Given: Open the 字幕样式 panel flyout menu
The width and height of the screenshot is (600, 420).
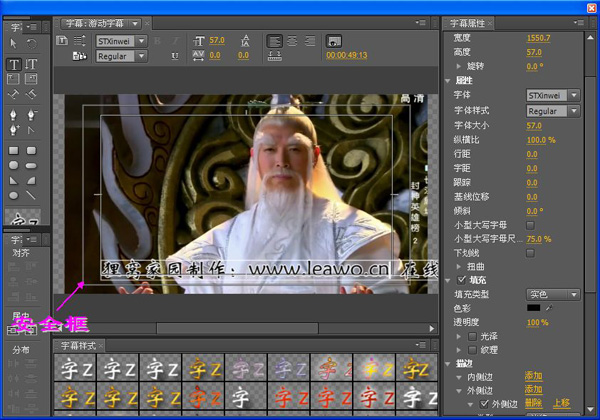Looking at the screenshot, I should pyautogui.click(x=421, y=345).
